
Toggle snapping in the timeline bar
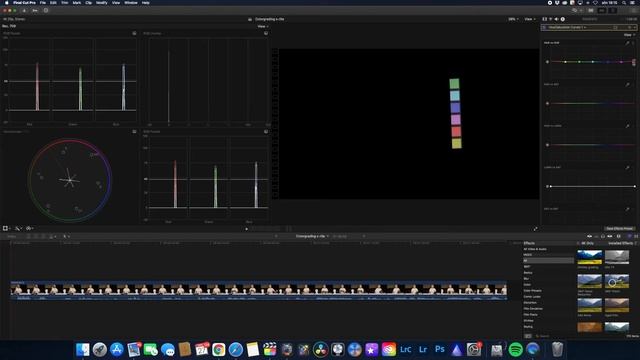pos(610,236)
